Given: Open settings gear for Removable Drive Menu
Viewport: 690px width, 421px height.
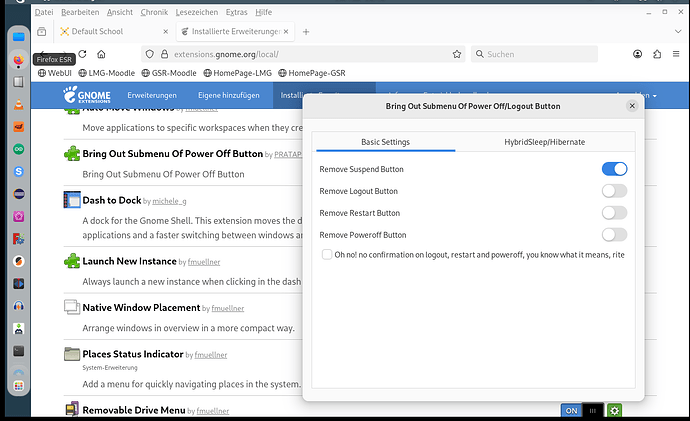Looking at the screenshot, I should pyautogui.click(x=614, y=411).
